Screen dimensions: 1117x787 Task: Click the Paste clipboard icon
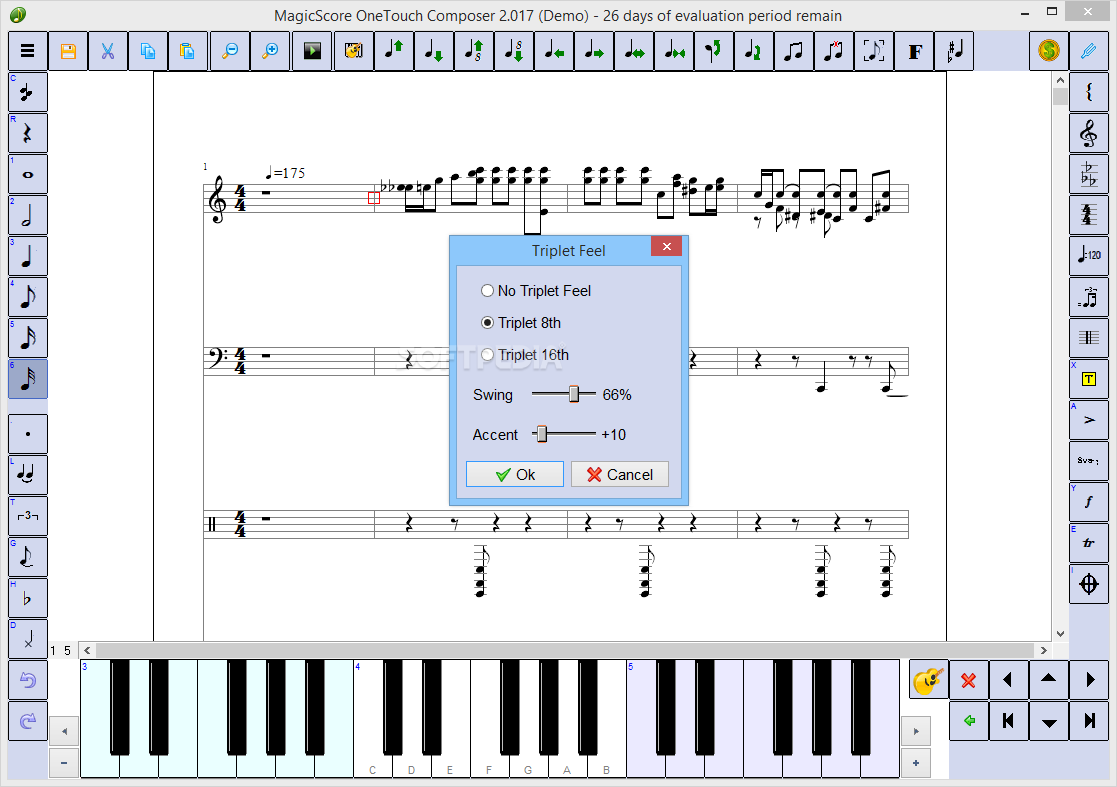(x=187, y=51)
